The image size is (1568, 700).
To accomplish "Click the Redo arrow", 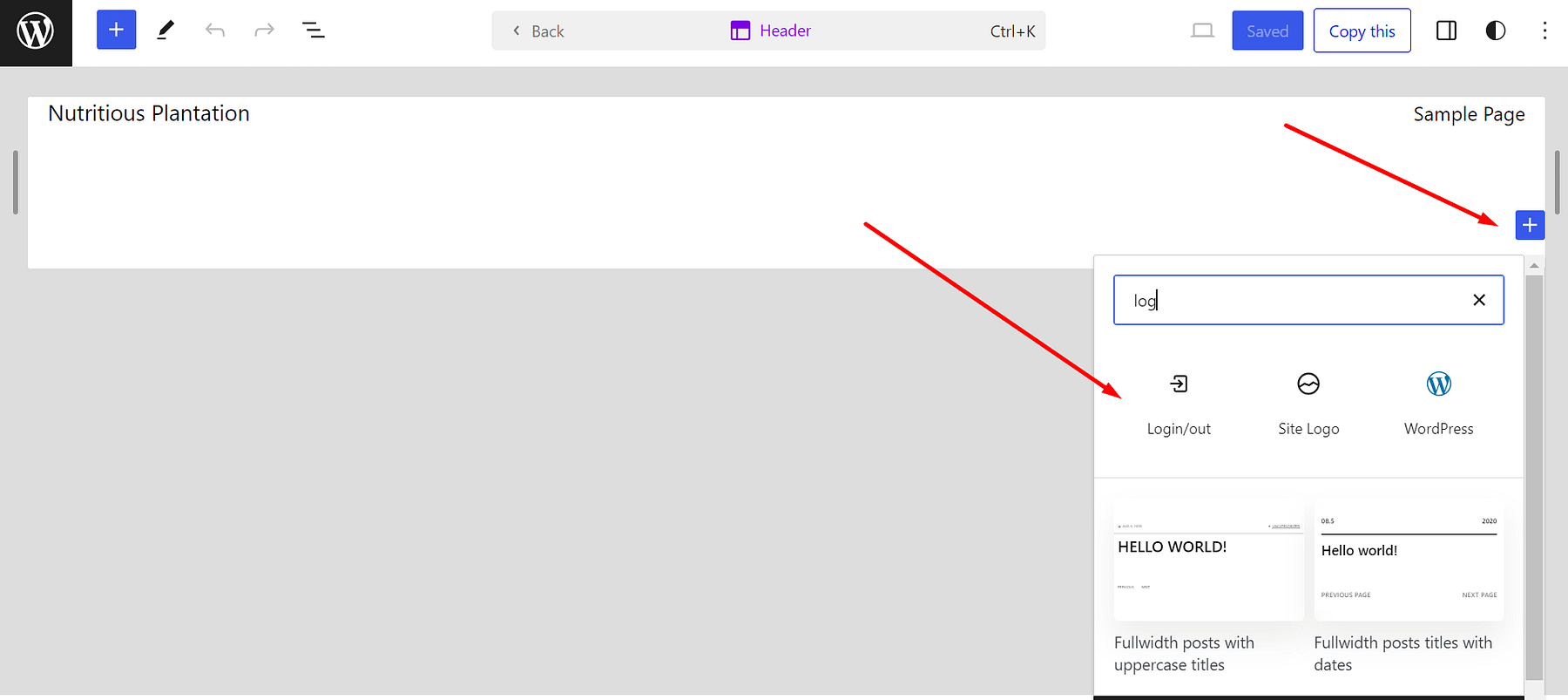I will click(x=264, y=31).
